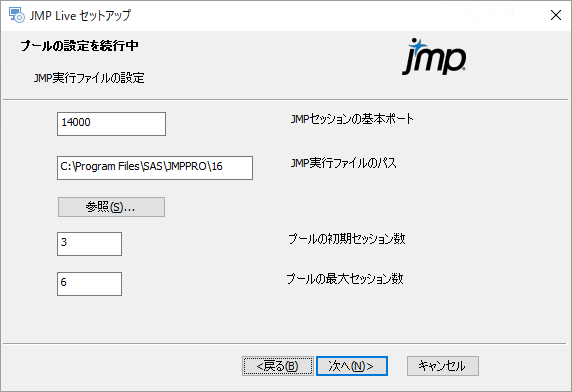The height and width of the screenshot is (392, 572).
Task: Open the 参照(S)... browse button
Action: 111,207
